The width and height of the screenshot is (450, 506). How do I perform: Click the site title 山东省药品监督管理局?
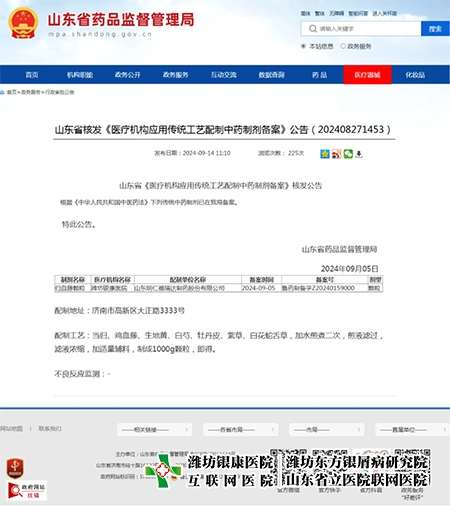click(121, 20)
